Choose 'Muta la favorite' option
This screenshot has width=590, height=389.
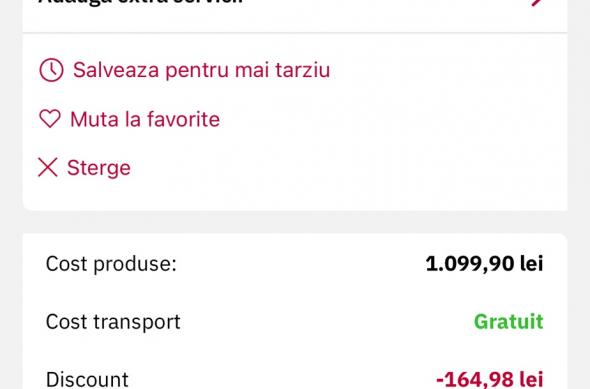pos(145,119)
